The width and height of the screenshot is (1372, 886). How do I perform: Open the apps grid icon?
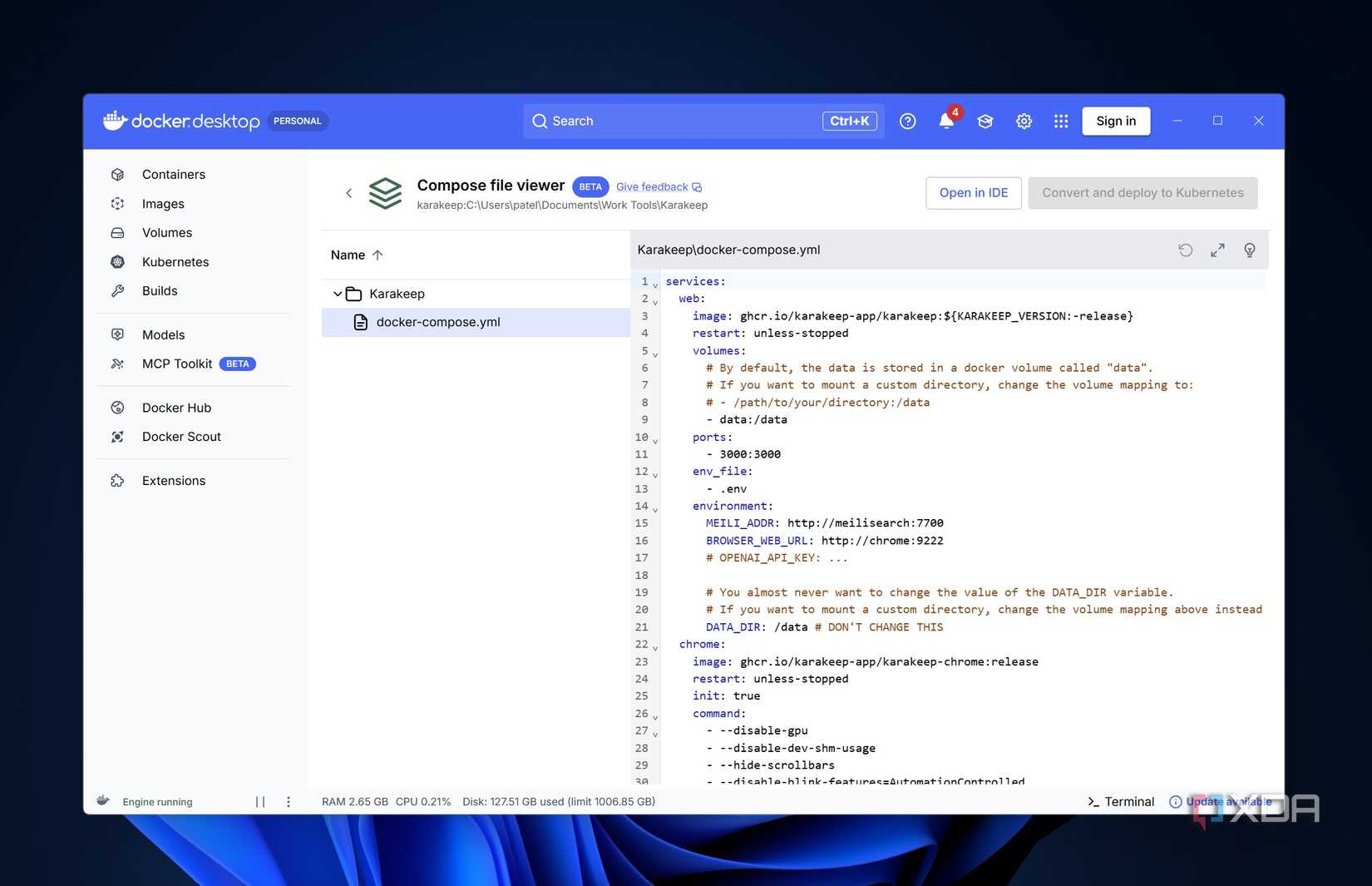pyautogui.click(x=1061, y=121)
